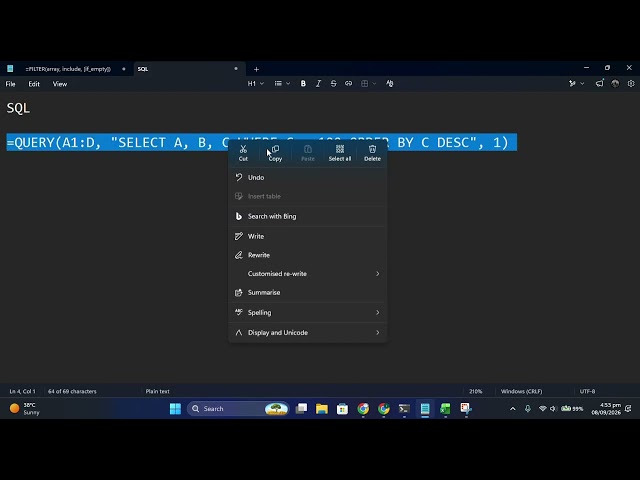Open the Copilot rewrite toolbar dropdown
Image resolution: width=640 pixels, height=480 pixels.
click(x=576, y=84)
